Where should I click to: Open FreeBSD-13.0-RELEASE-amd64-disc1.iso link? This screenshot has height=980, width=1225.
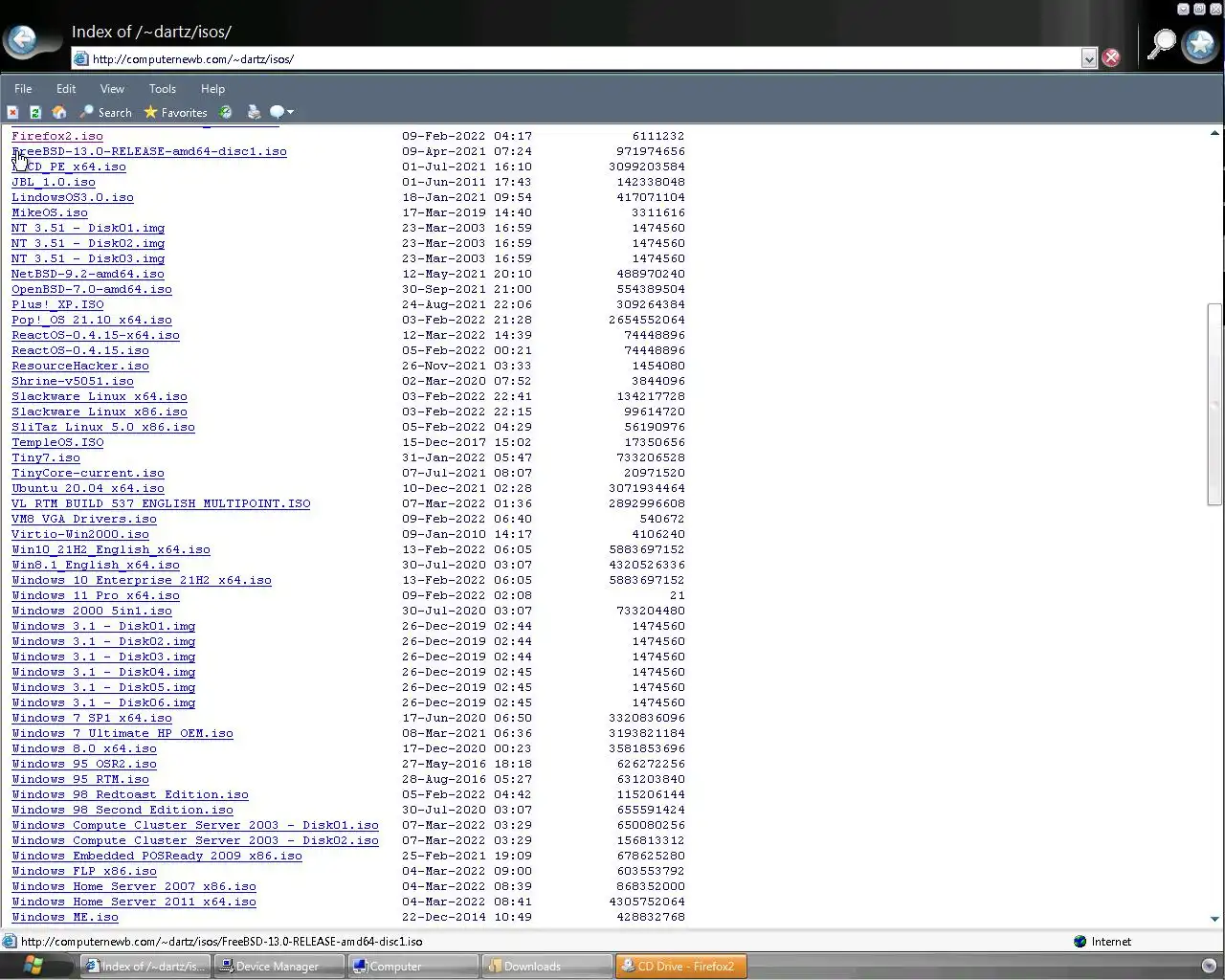coord(149,151)
